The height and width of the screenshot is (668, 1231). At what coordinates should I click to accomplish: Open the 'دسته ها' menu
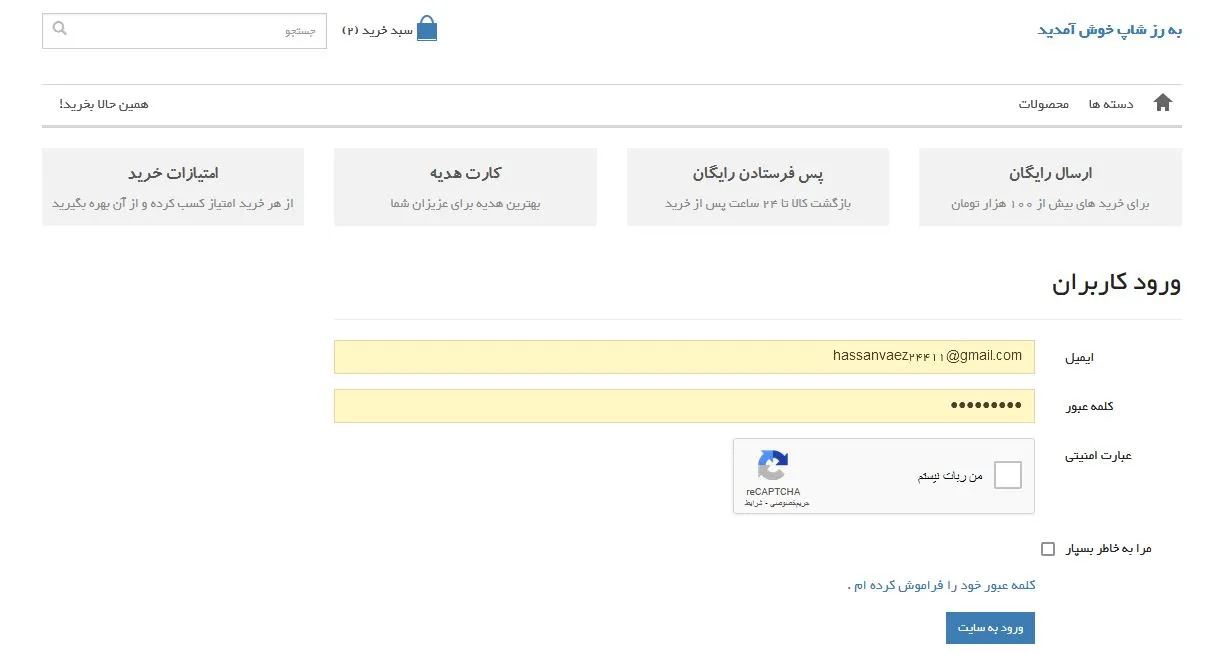point(1111,104)
